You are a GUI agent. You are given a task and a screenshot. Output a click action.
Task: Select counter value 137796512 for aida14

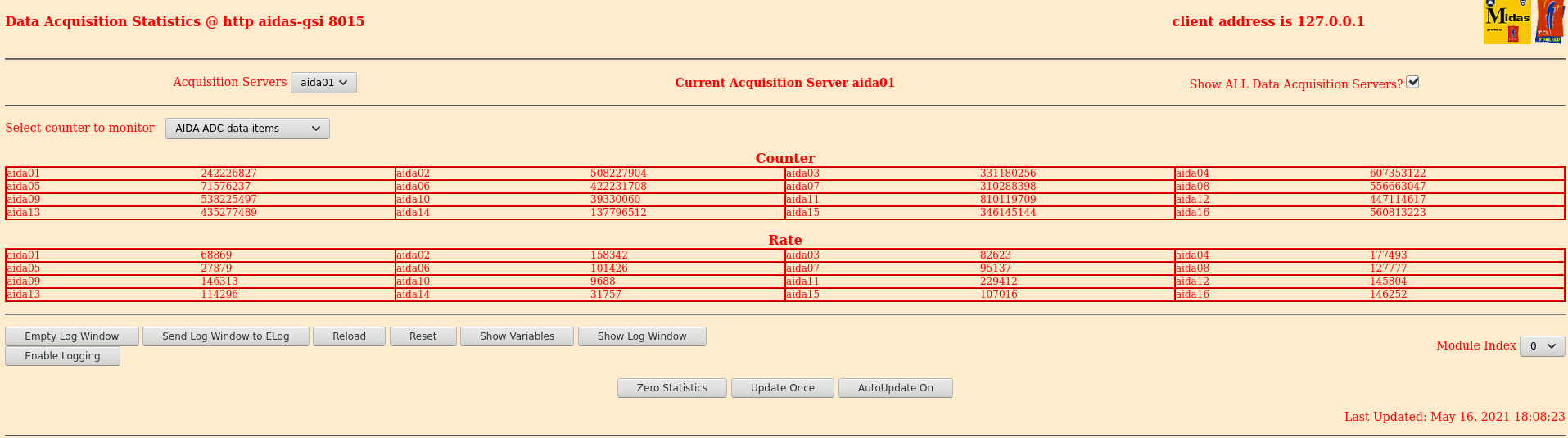(618, 213)
